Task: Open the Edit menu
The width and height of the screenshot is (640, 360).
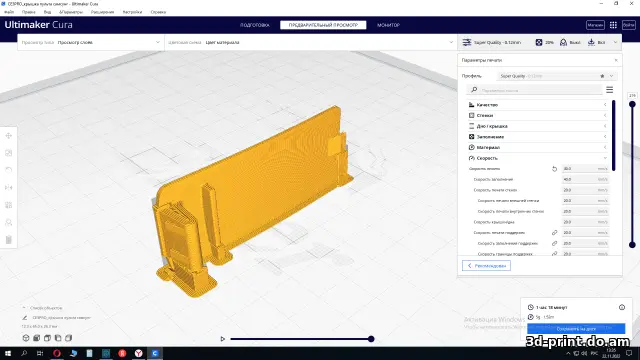Action: click(29, 12)
